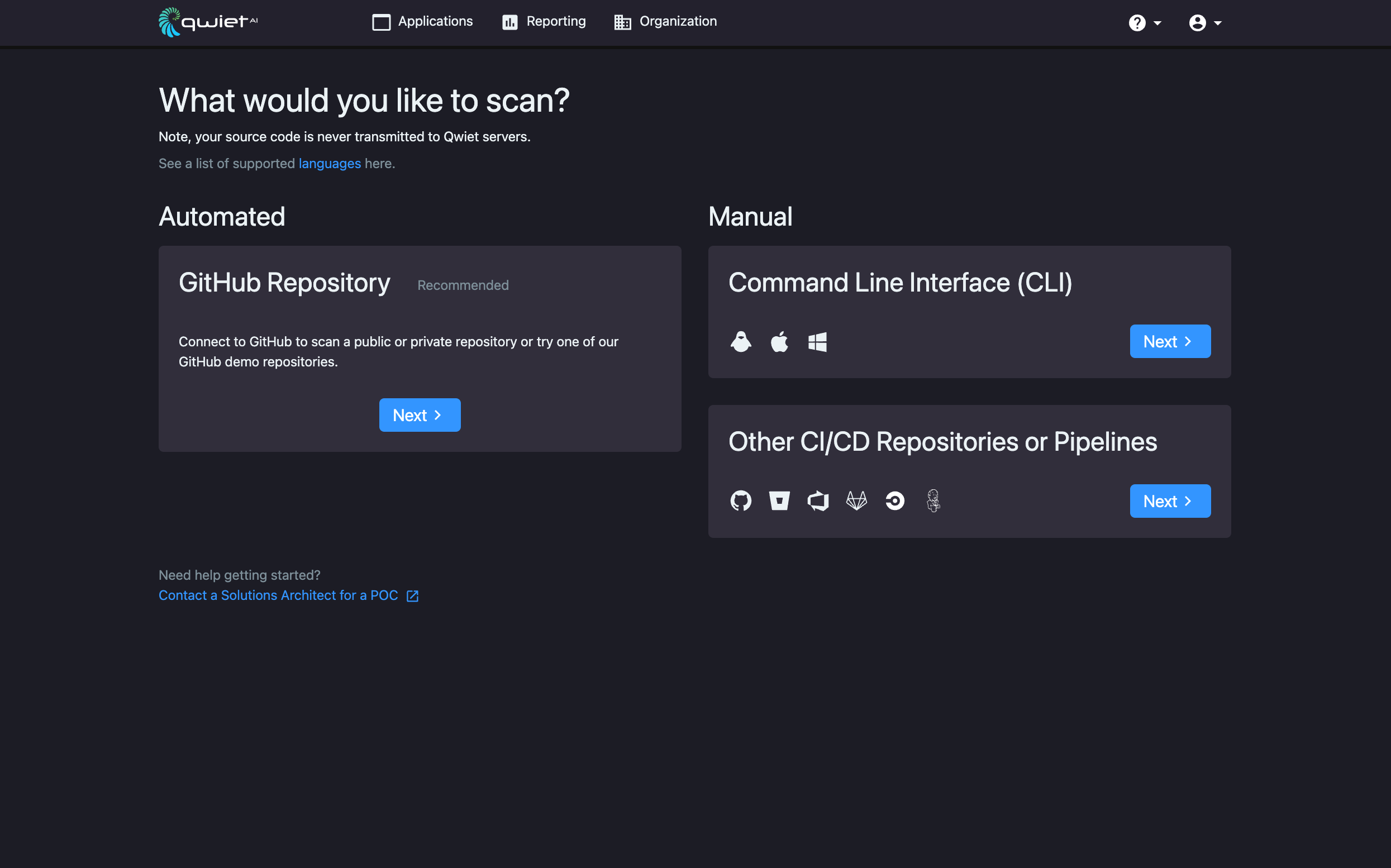Open the Organization menu item
The image size is (1391, 868).
tap(665, 22)
